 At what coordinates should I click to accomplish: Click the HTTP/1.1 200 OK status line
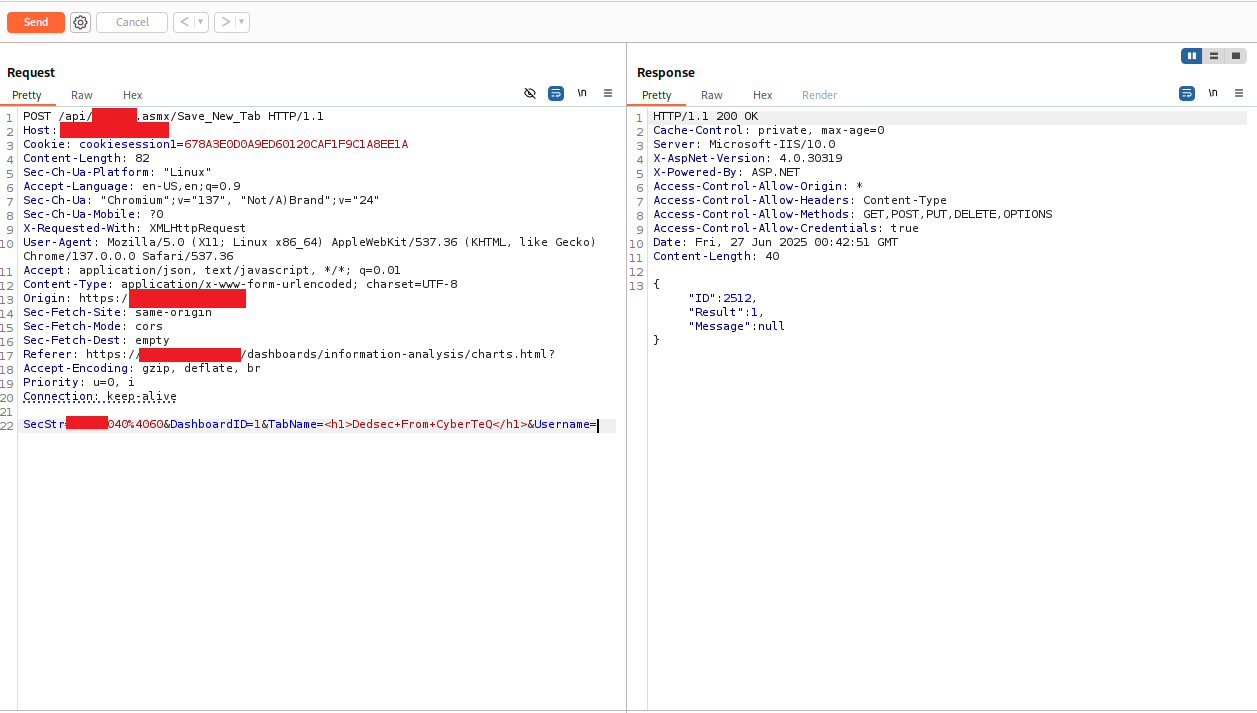(x=706, y=116)
